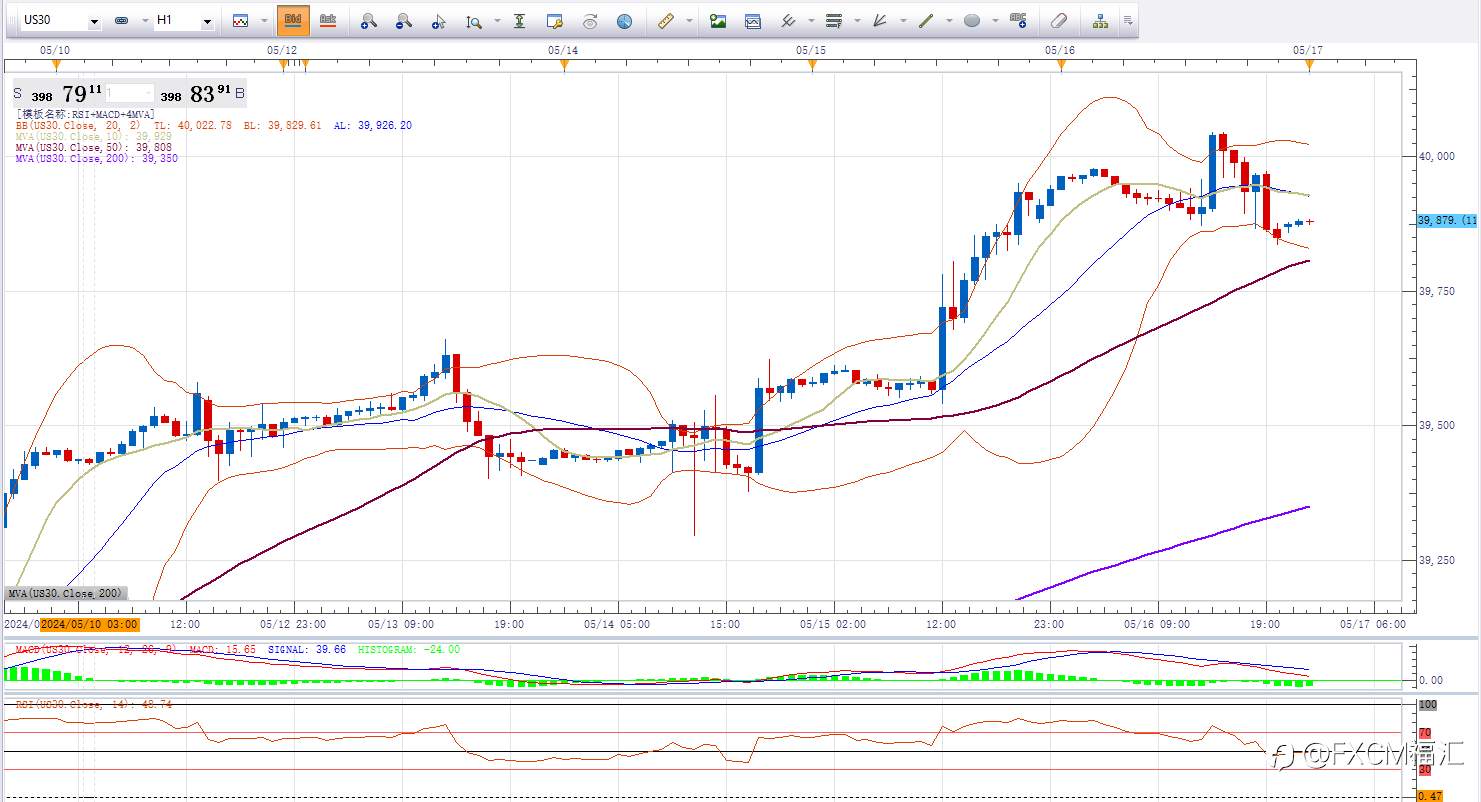The image size is (1481, 802).
Task: Click the chart template window icon
Action: pyautogui.click(x=752, y=20)
